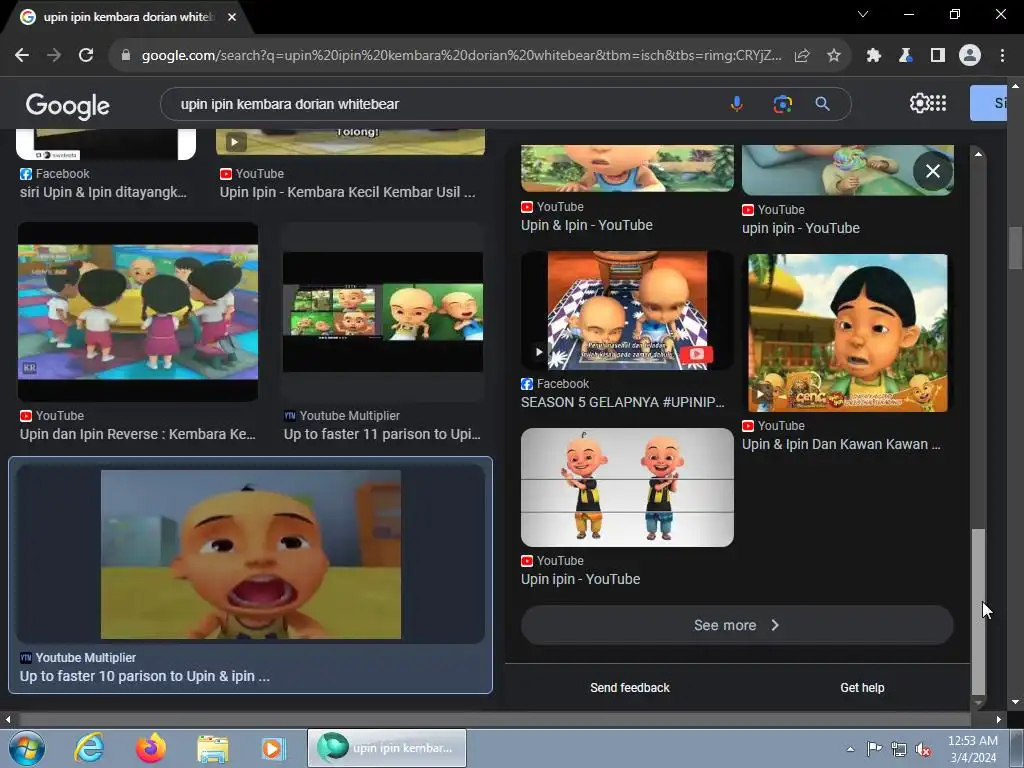Click the preview panel scroll-up arrow
Image resolution: width=1024 pixels, height=768 pixels.
click(978, 154)
